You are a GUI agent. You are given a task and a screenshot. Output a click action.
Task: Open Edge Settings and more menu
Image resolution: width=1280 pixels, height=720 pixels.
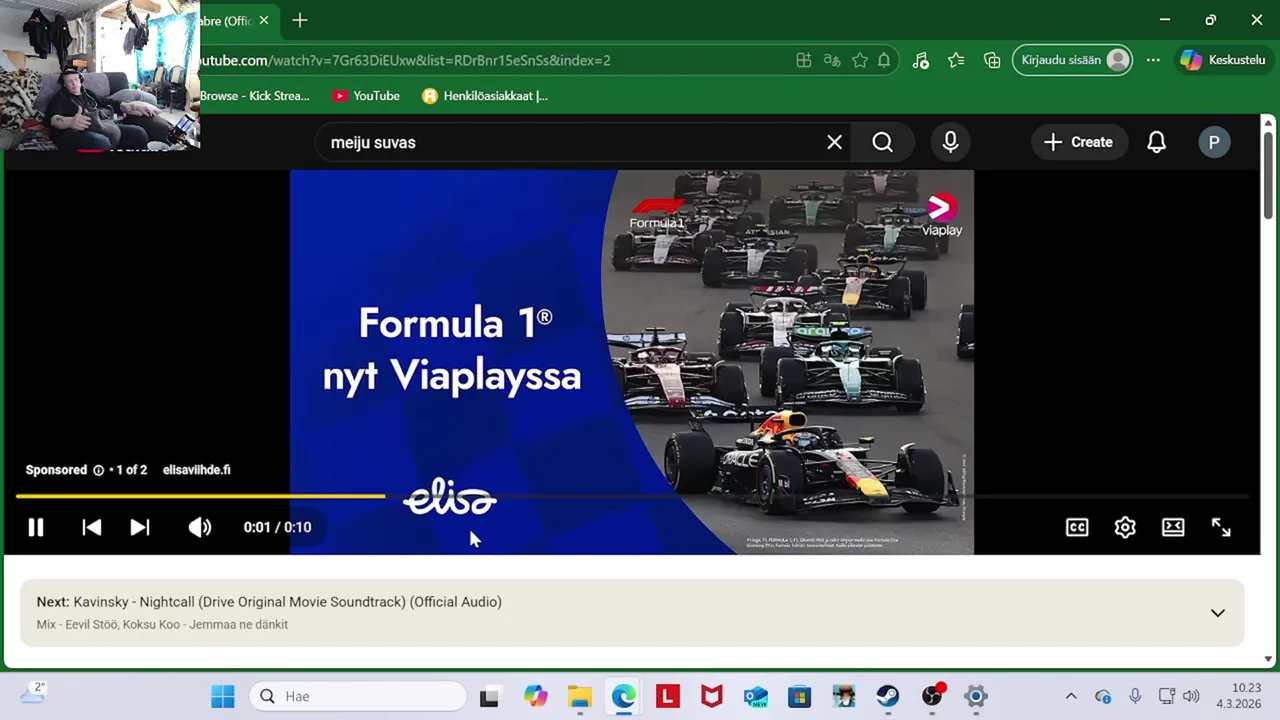click(x=1153, y=60)
